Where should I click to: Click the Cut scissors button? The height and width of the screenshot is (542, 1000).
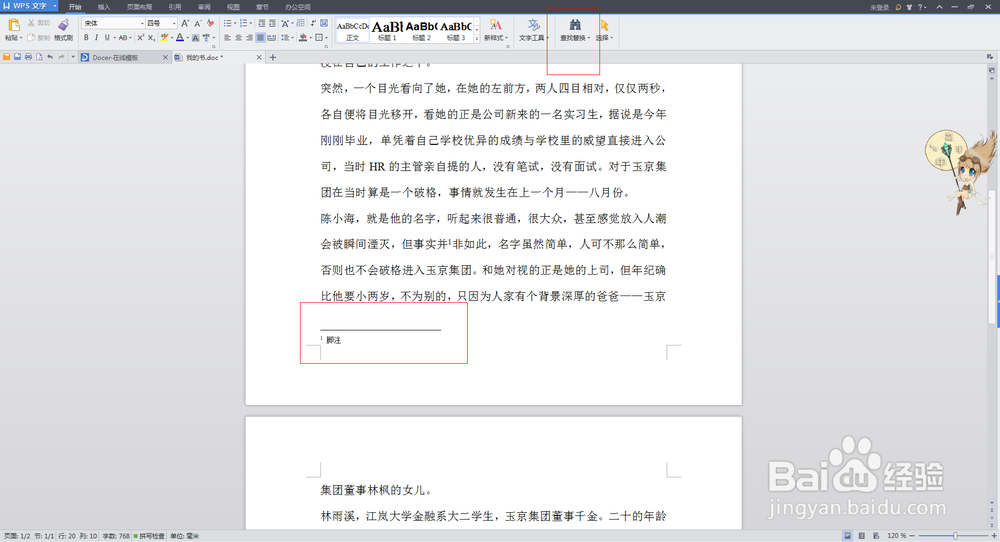(x=39, y=23)
